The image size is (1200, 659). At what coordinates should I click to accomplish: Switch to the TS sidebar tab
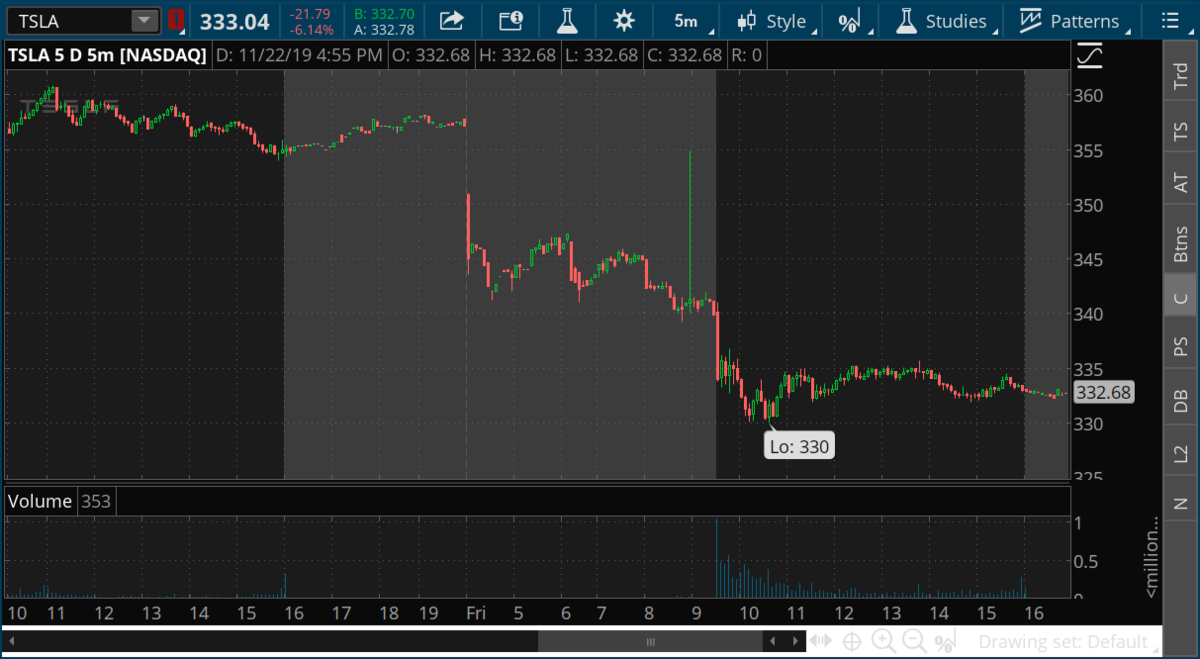point(1181,131)
